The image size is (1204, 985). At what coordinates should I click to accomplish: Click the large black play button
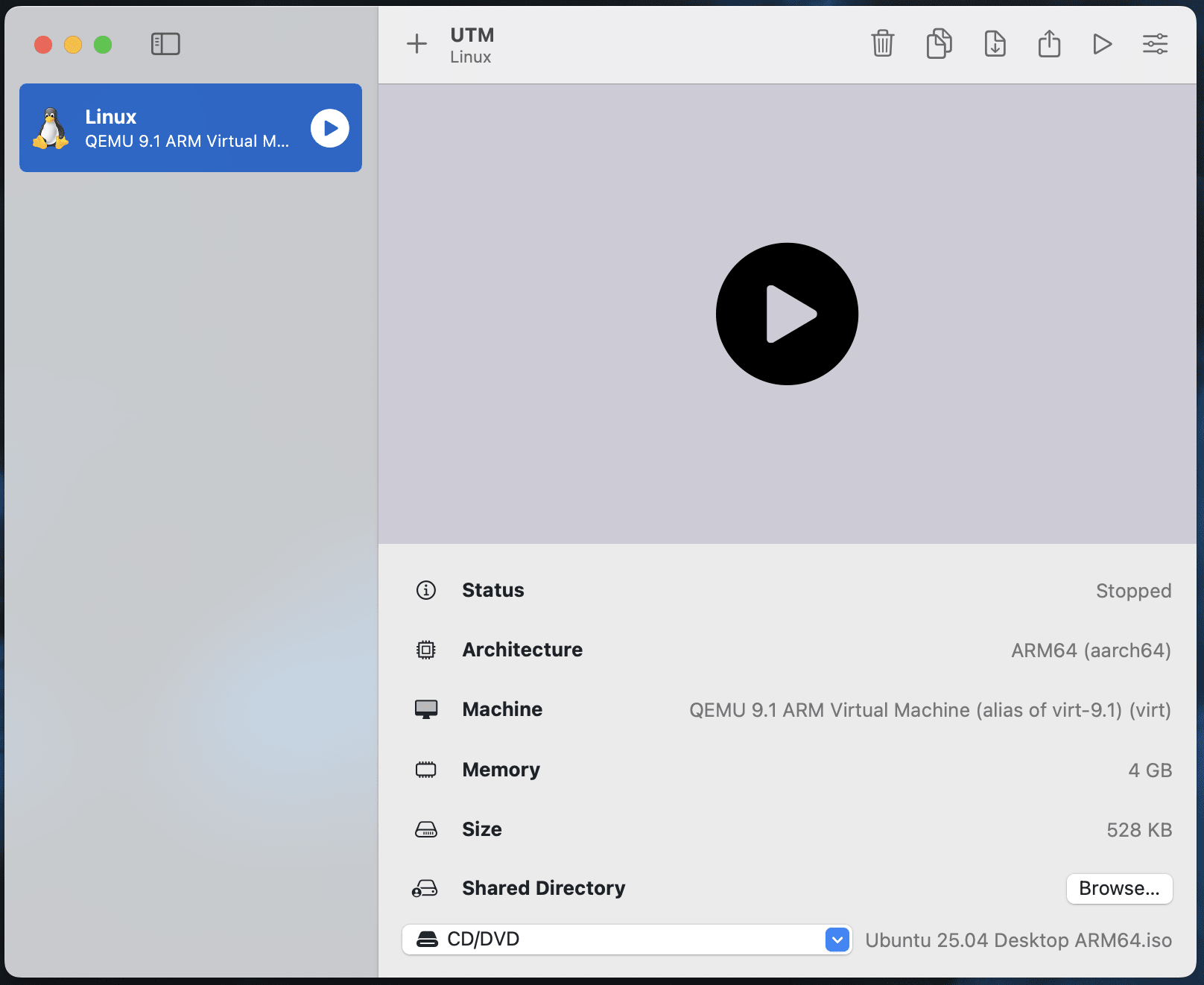[x=787, y=314]
